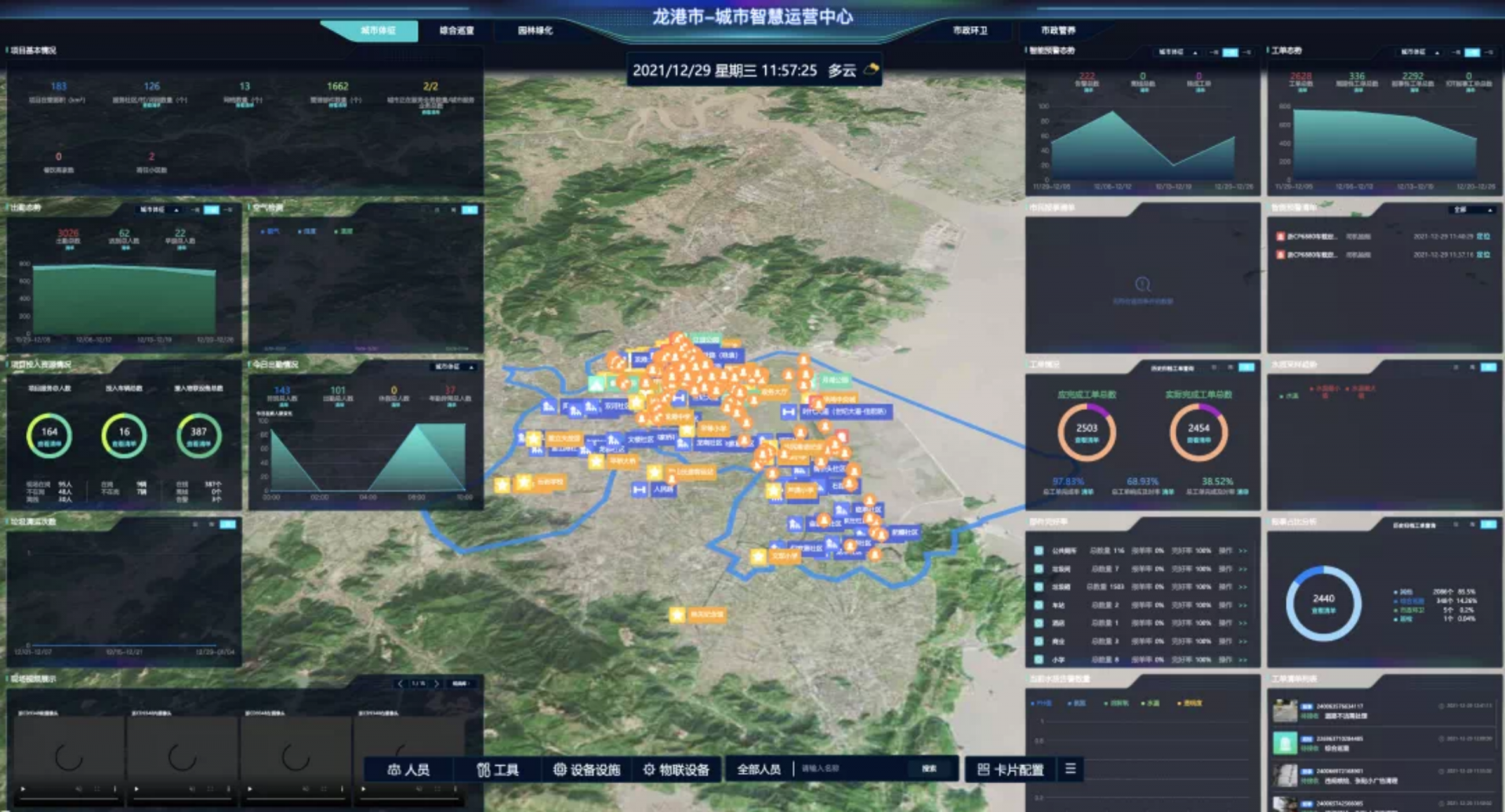This screenshot has width=1505, height=812.
Task: Open details arrows for 小学 row
Action: click(1242, 659)
